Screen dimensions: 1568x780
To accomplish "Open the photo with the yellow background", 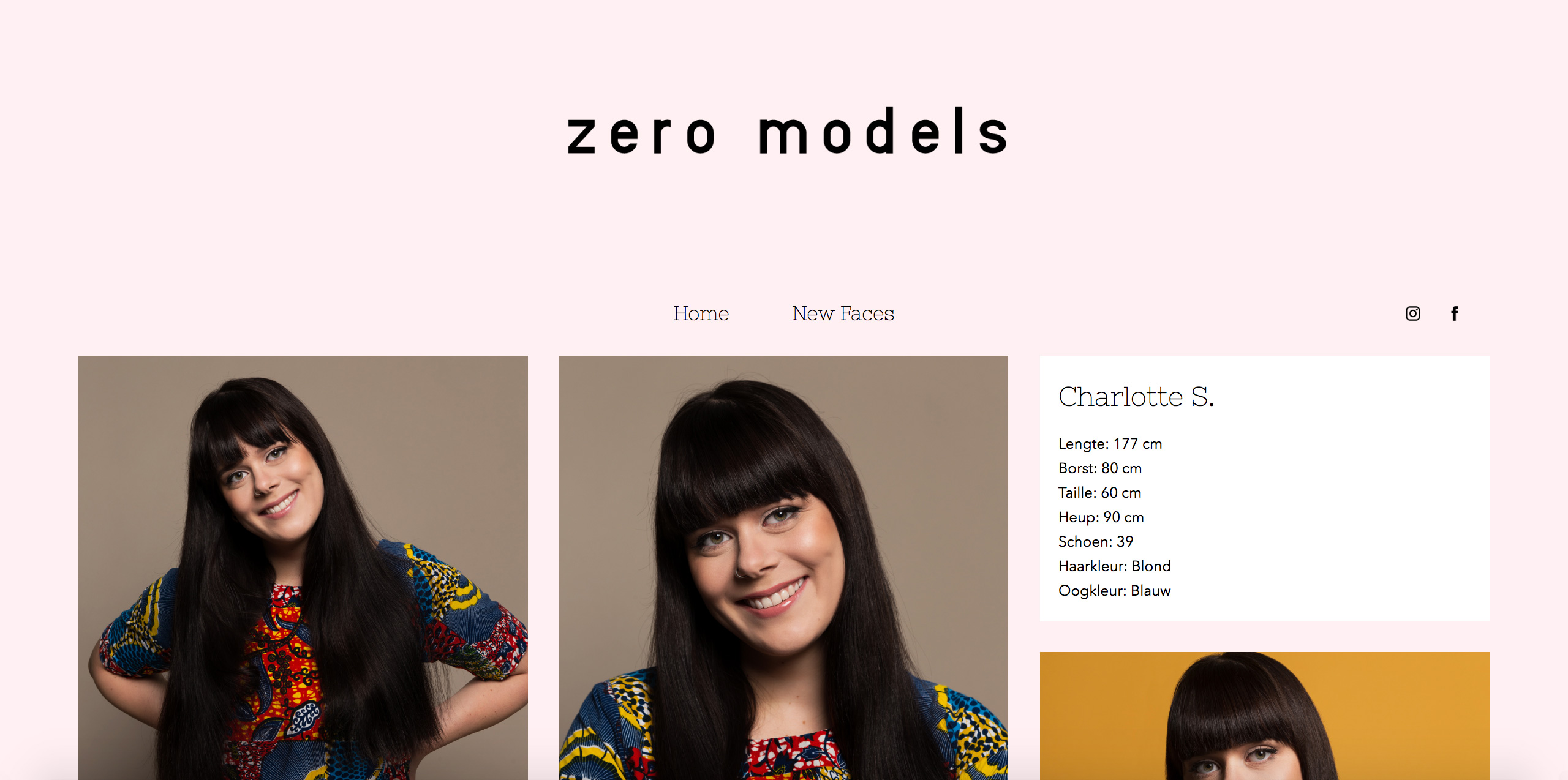I will 1265,716.
